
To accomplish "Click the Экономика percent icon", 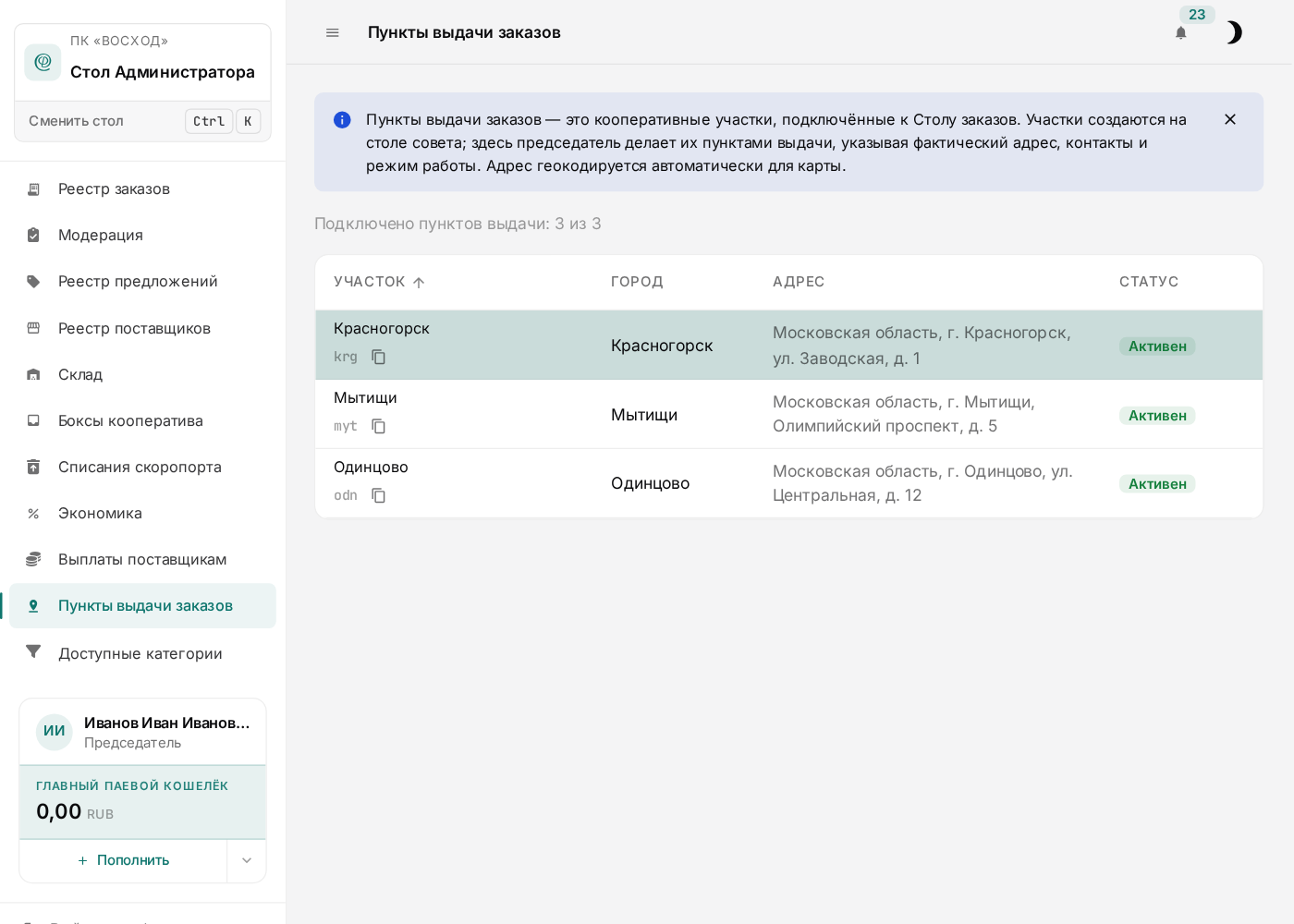I will click(33, 514).
